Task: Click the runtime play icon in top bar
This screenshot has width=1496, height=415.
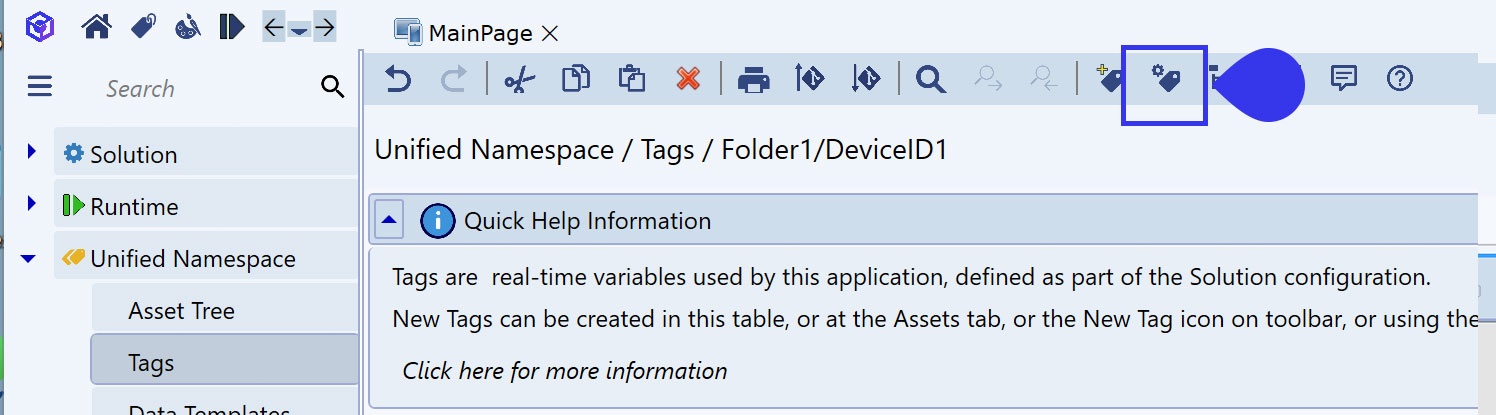Action: pos(231,27)
